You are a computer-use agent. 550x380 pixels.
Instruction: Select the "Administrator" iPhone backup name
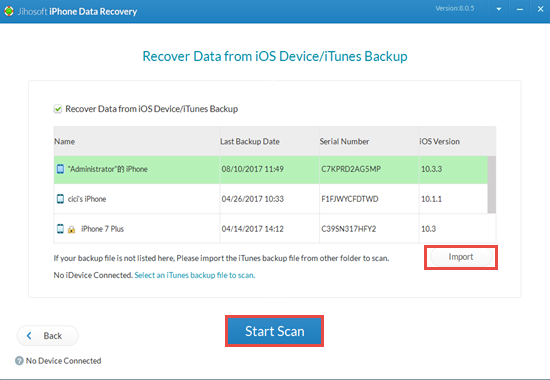(x=108, y=169)
